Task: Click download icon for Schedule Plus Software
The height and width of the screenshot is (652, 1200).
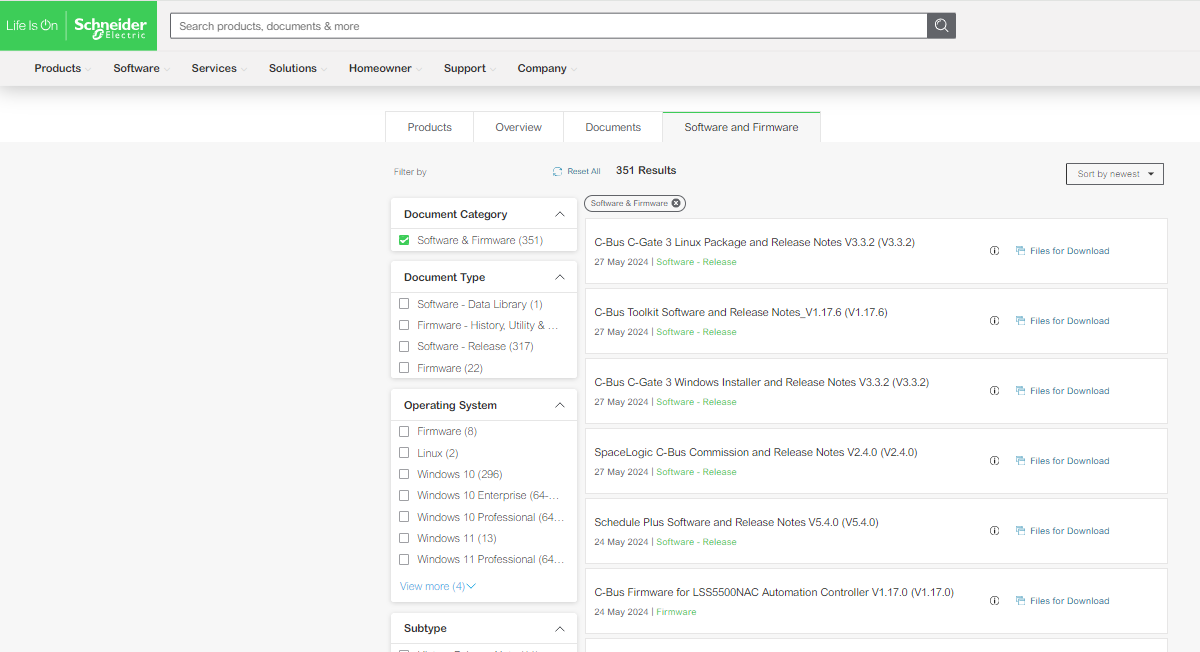Action: [x=1020, y=531]
